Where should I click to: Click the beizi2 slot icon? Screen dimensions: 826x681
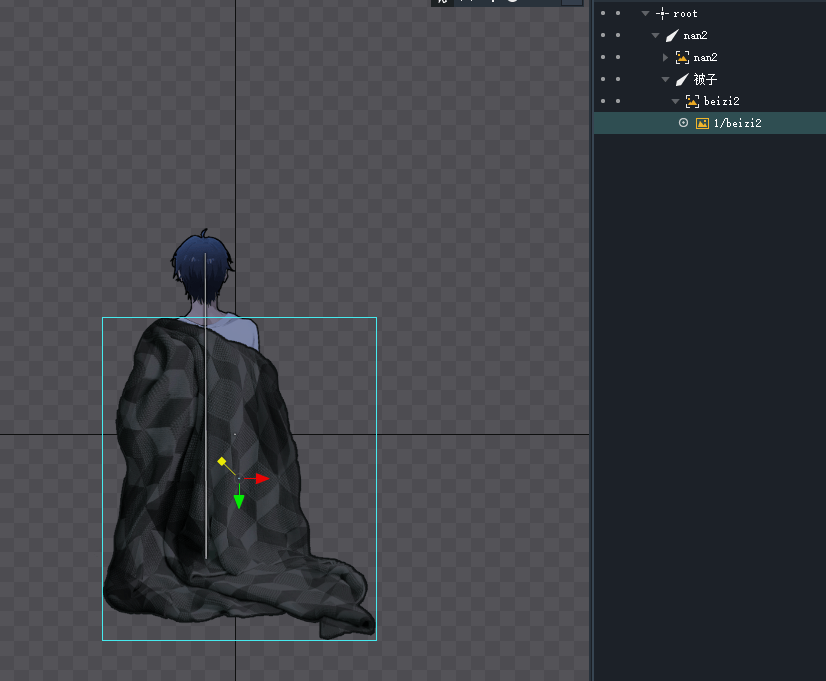692,101
